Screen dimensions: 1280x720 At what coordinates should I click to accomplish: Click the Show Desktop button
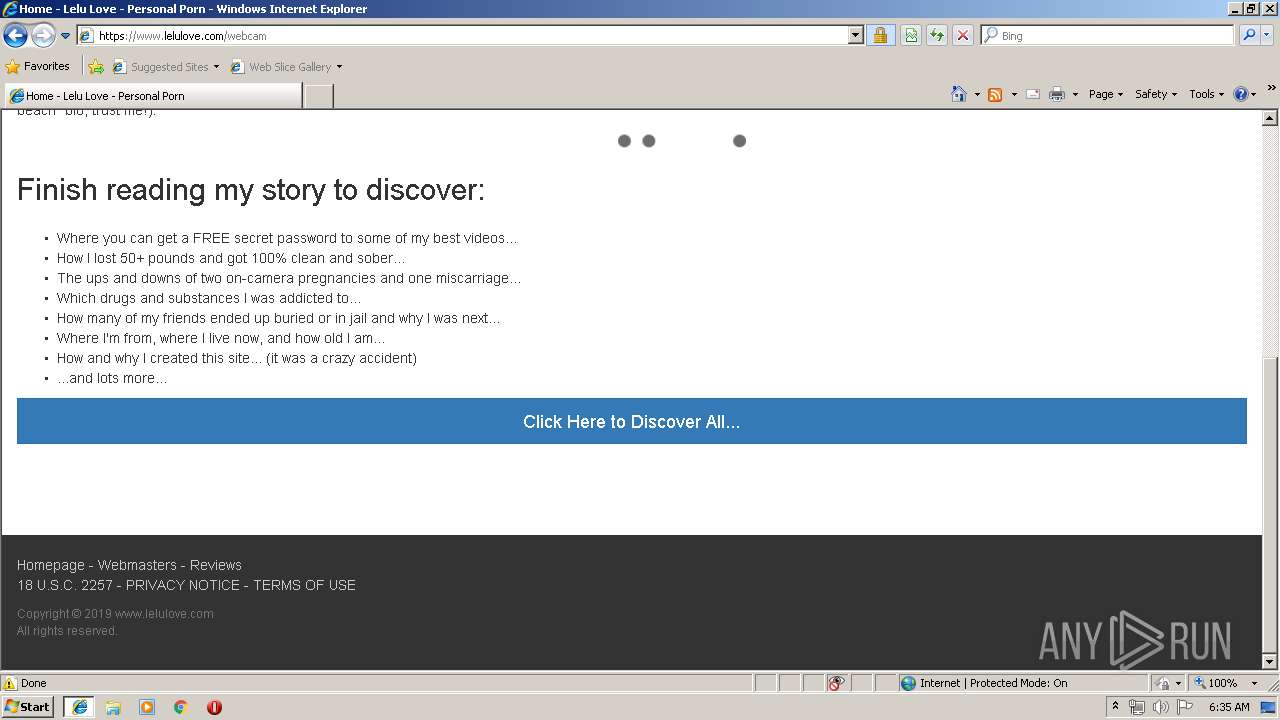1270,707
